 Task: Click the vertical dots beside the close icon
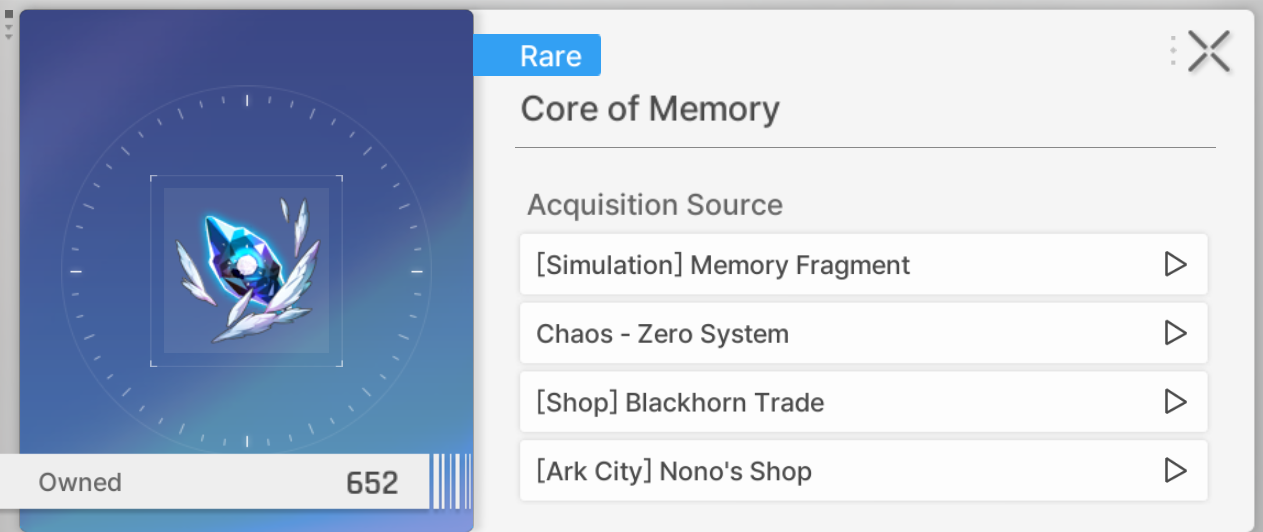(x=1172, y=51)
